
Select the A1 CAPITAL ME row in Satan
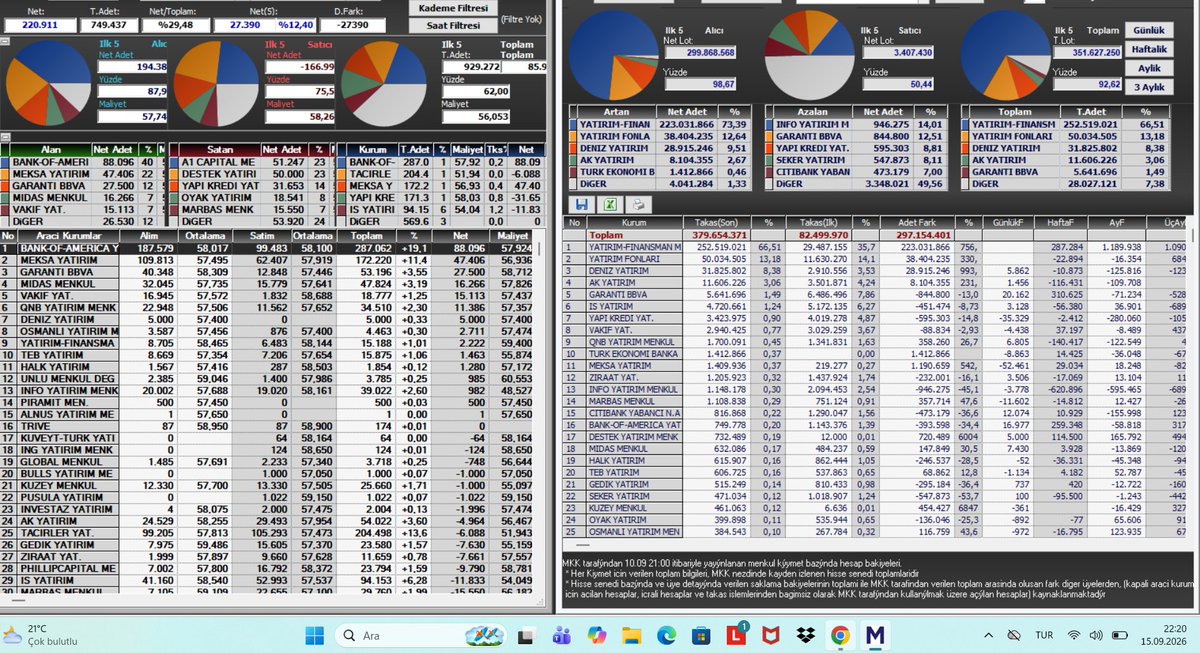pyautogui.click(x=250, y=161)
